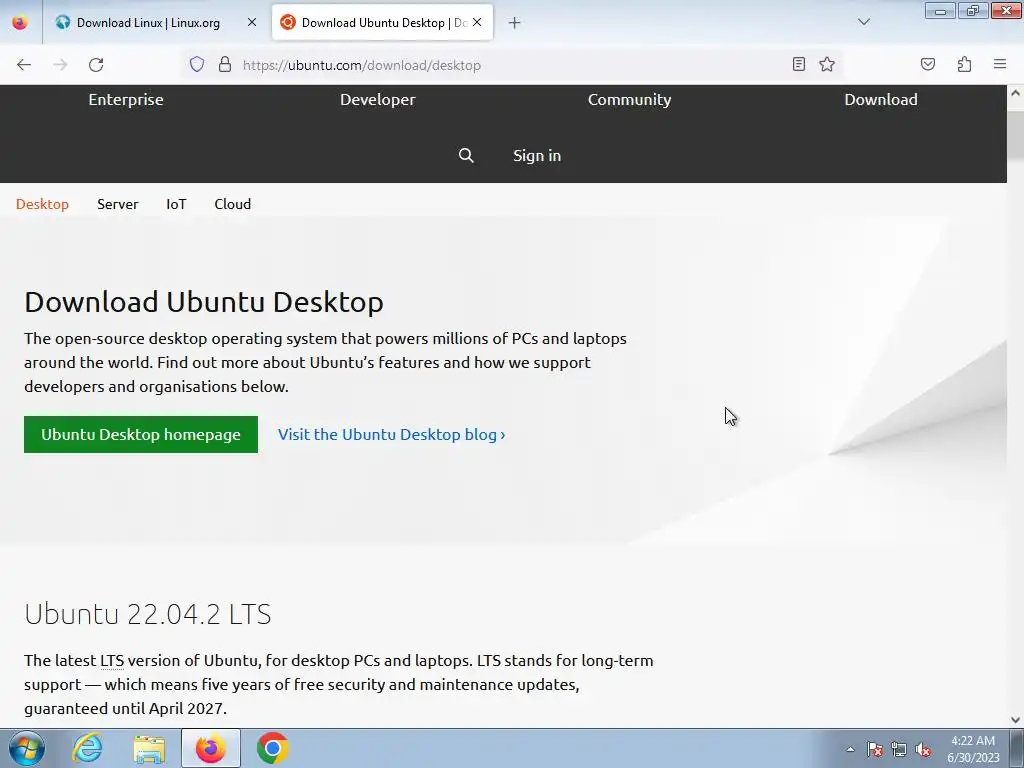Close the Download Ubuntu Desktop tab
The image size is (1024, 768).
click(477, 22)
